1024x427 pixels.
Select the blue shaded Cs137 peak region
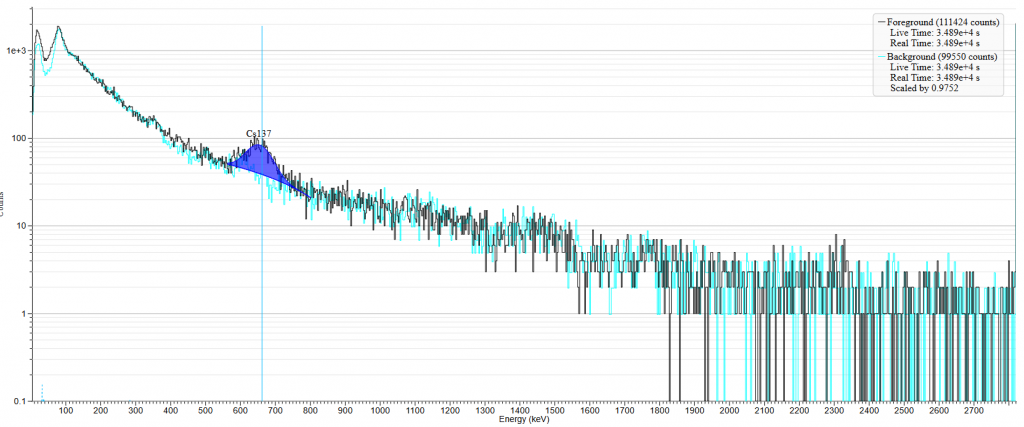260,162
